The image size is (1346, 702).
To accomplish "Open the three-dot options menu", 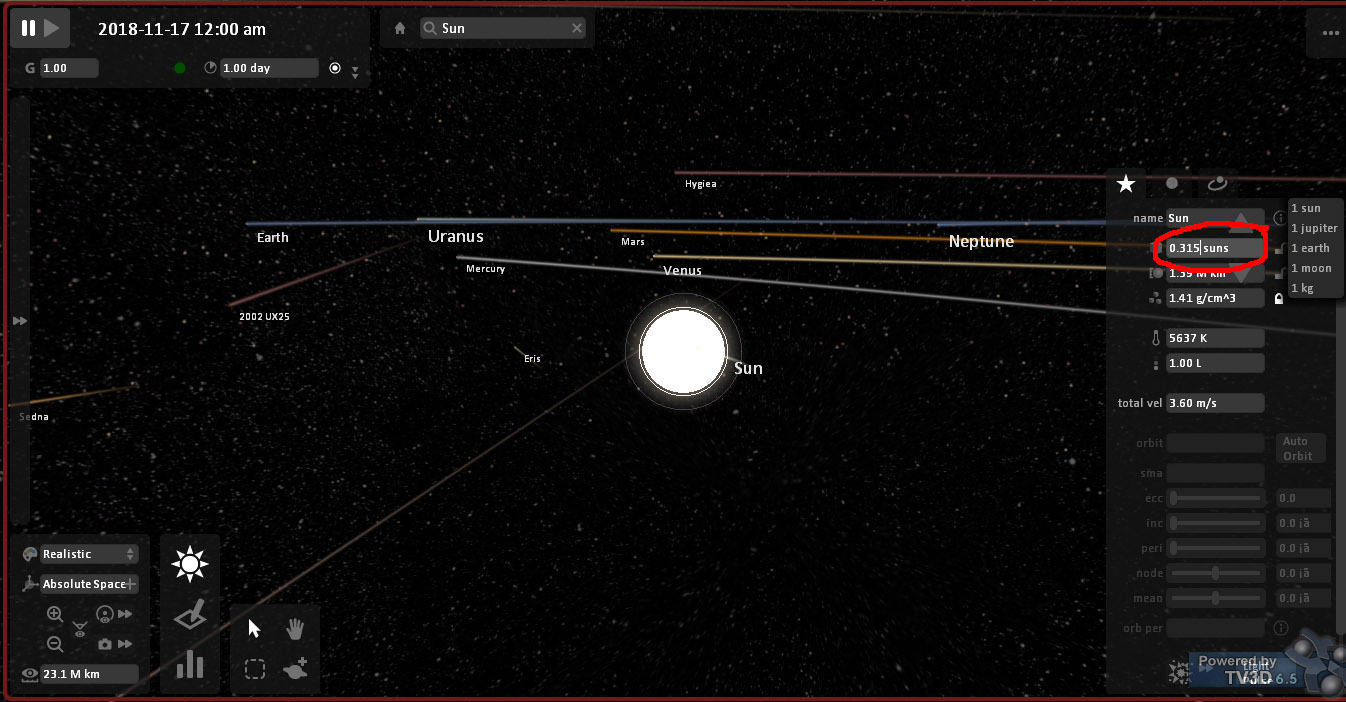I will pos(1329,33).
